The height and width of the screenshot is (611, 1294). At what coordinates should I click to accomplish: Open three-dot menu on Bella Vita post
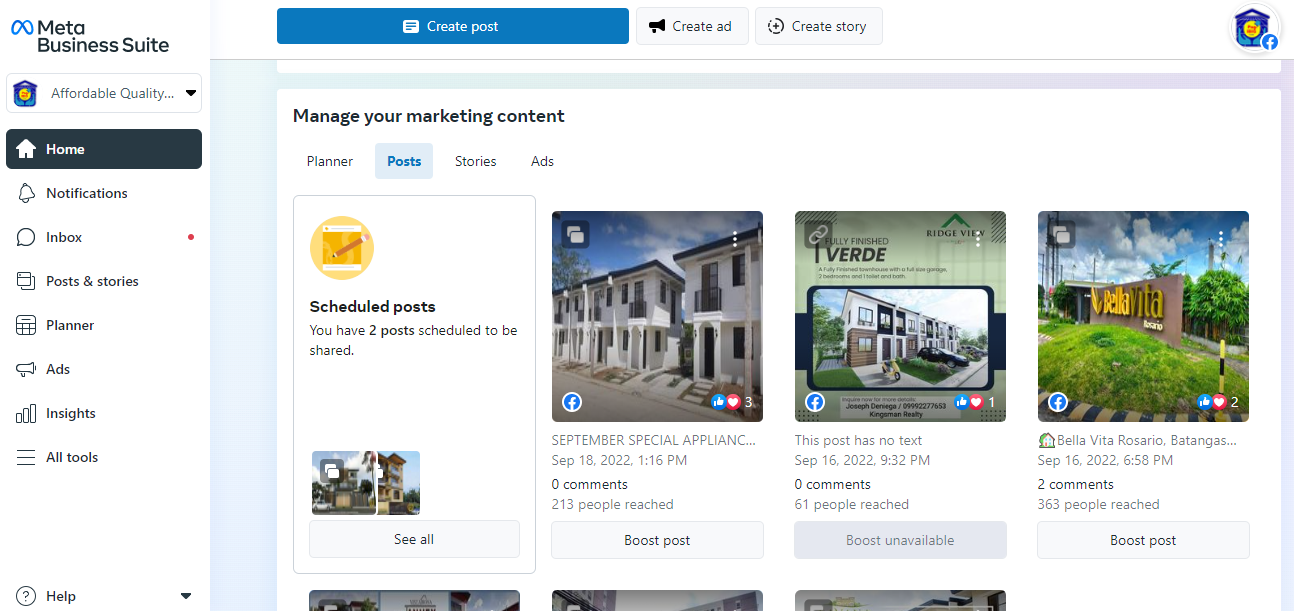click(x=1221, y=239)
